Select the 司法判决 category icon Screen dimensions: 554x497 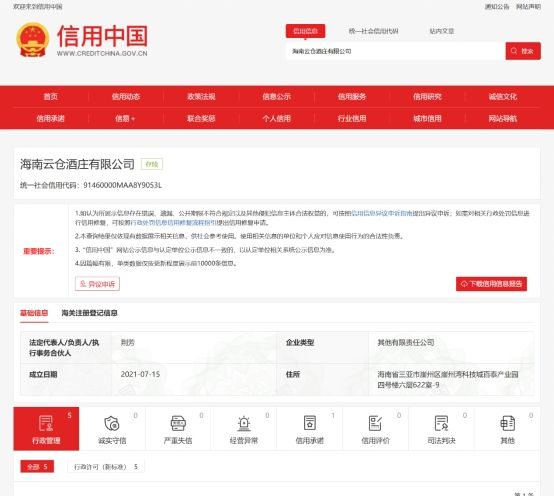point(442,429)
